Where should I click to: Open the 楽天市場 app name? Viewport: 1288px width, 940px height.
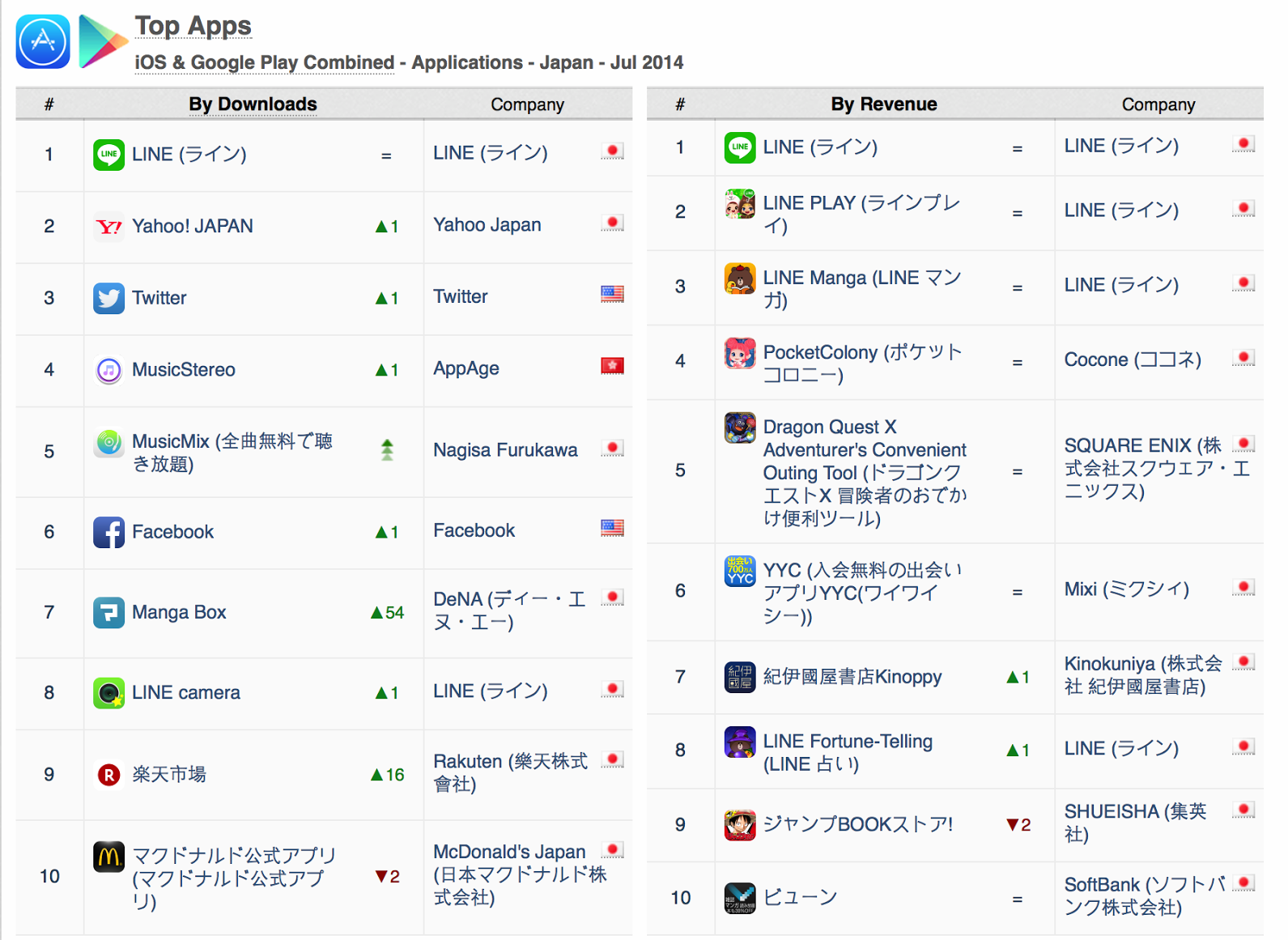coord(169,775)
